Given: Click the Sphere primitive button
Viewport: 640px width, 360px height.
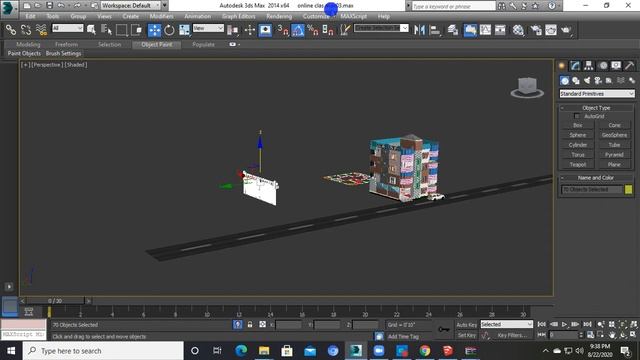Looking at the screenshot, I should coord(578,135).
